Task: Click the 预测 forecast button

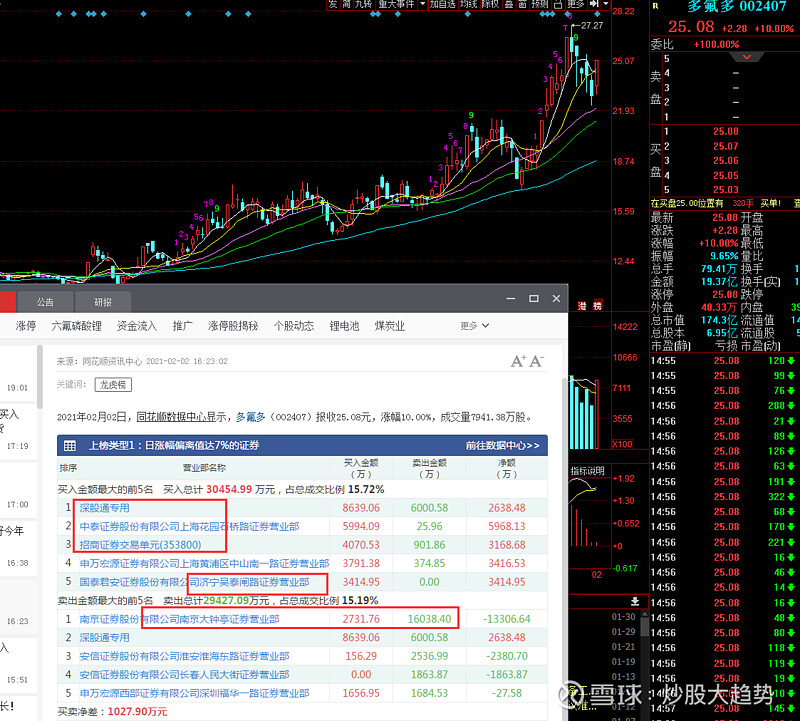Action: tap(540, 4)
